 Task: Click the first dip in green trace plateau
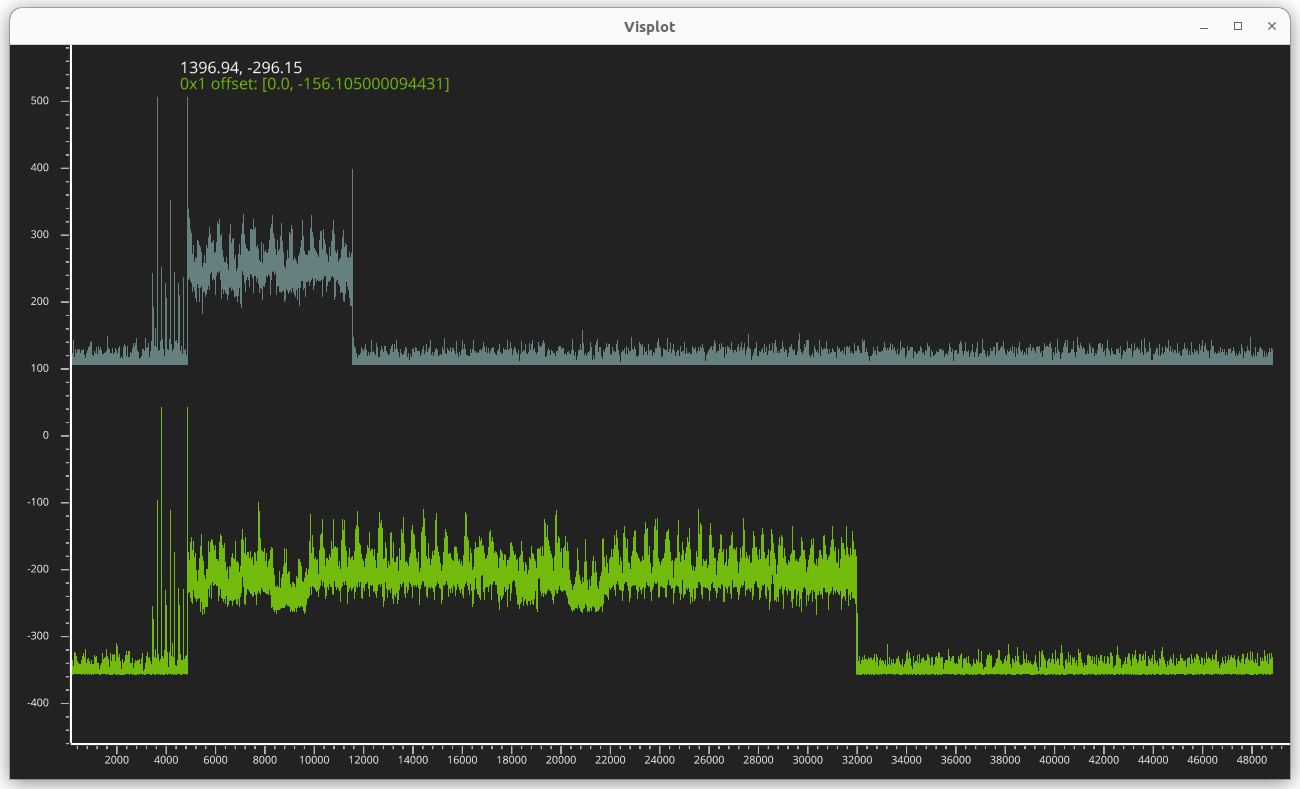290,595
